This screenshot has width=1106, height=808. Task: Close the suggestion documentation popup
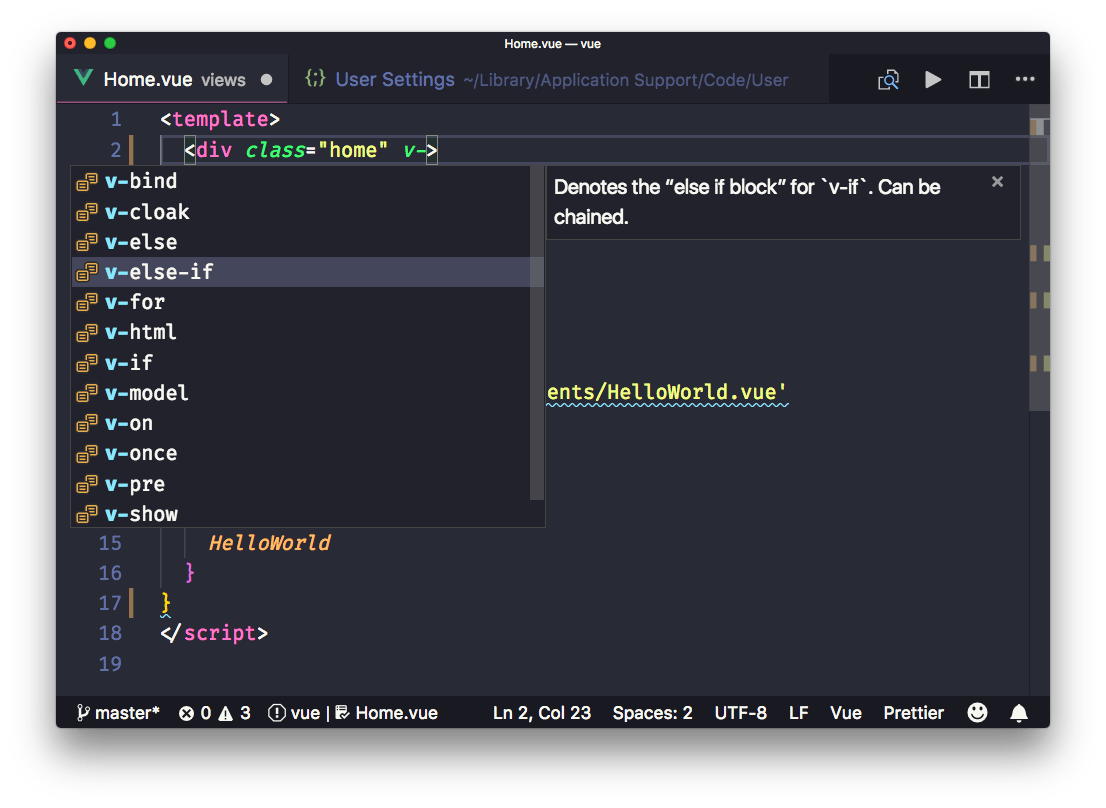[997, 182]
